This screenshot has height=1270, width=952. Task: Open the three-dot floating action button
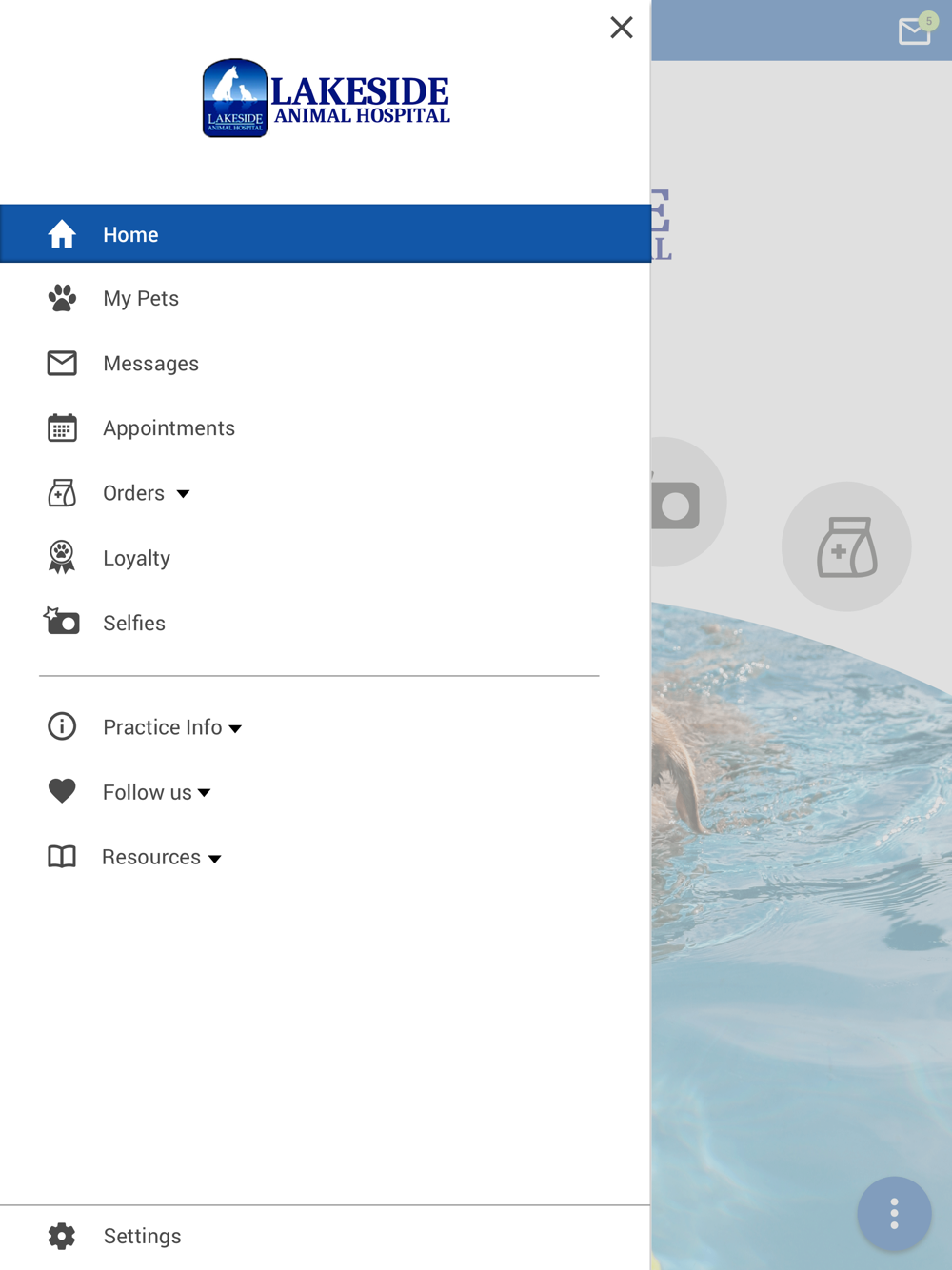894,1214
